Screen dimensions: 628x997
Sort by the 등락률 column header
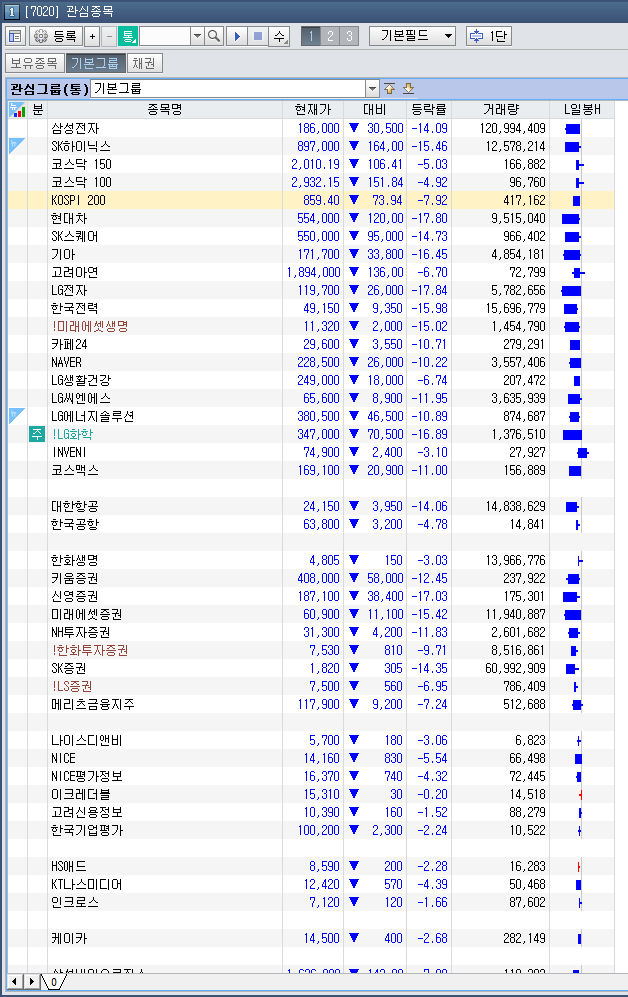pyautogui.click(x=428, y=109)
